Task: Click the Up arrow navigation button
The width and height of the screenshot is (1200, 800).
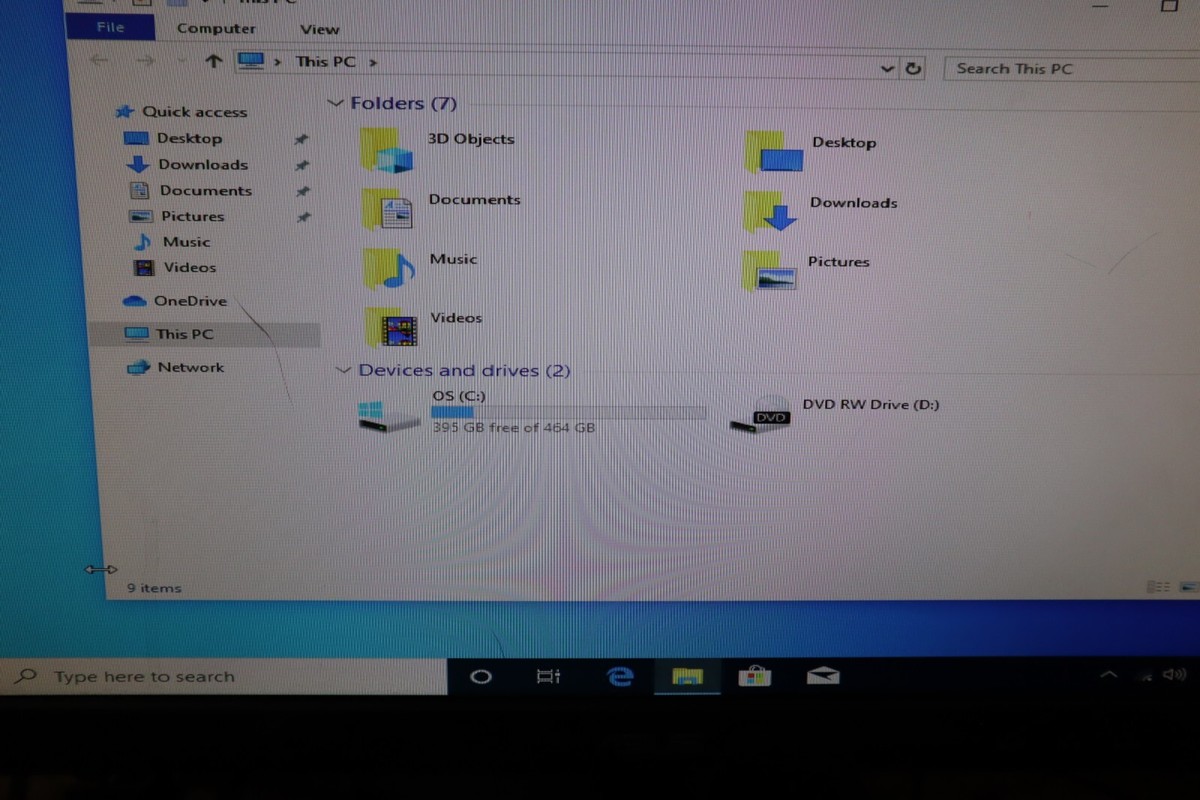Action: (x=212, y=61)
